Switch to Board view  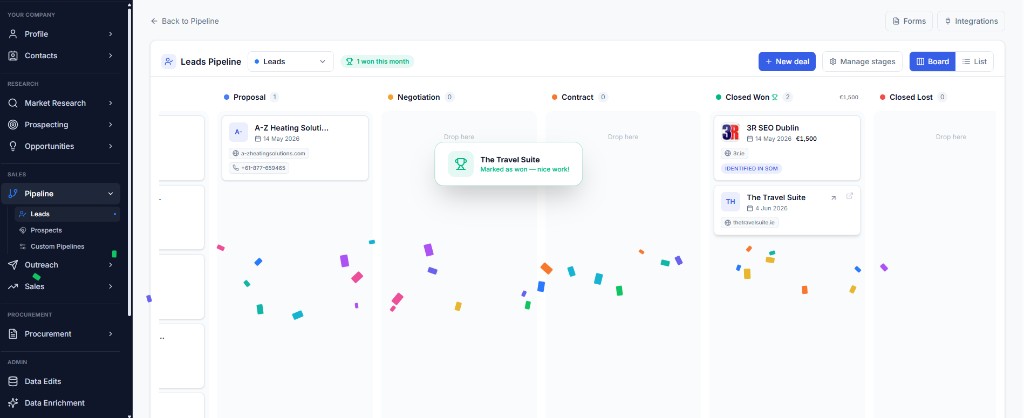coord(933,61)
